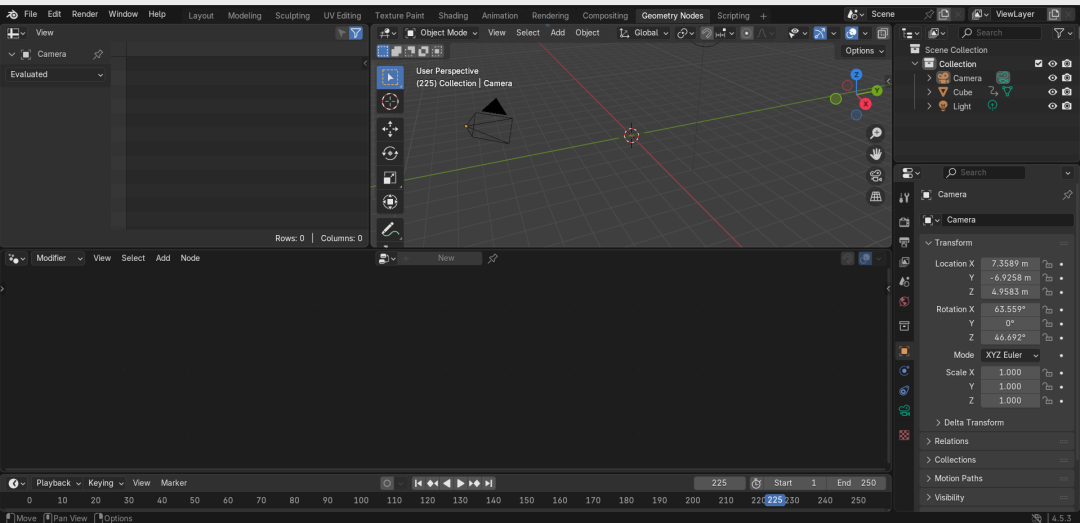Image resolution: width=1080 pixels, height=523 pixels.
Task: Hide Camera in viewport via eye icon
Action: [1052, 78]
